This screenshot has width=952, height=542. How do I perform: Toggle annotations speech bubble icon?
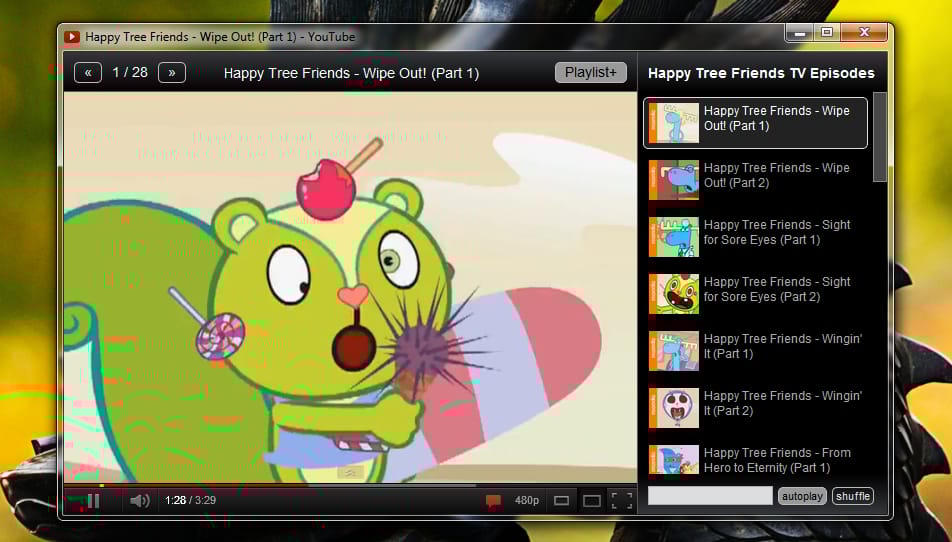[x=493, y=501]
